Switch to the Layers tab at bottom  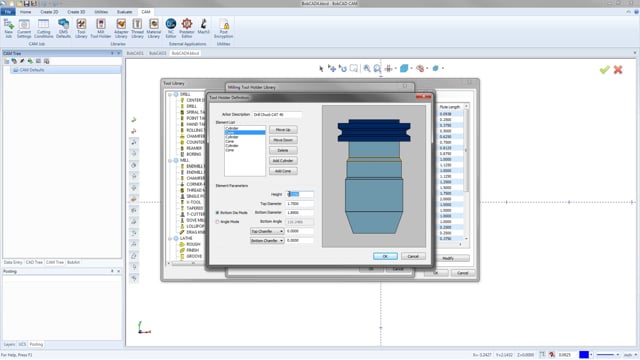[x=9, y=344]
